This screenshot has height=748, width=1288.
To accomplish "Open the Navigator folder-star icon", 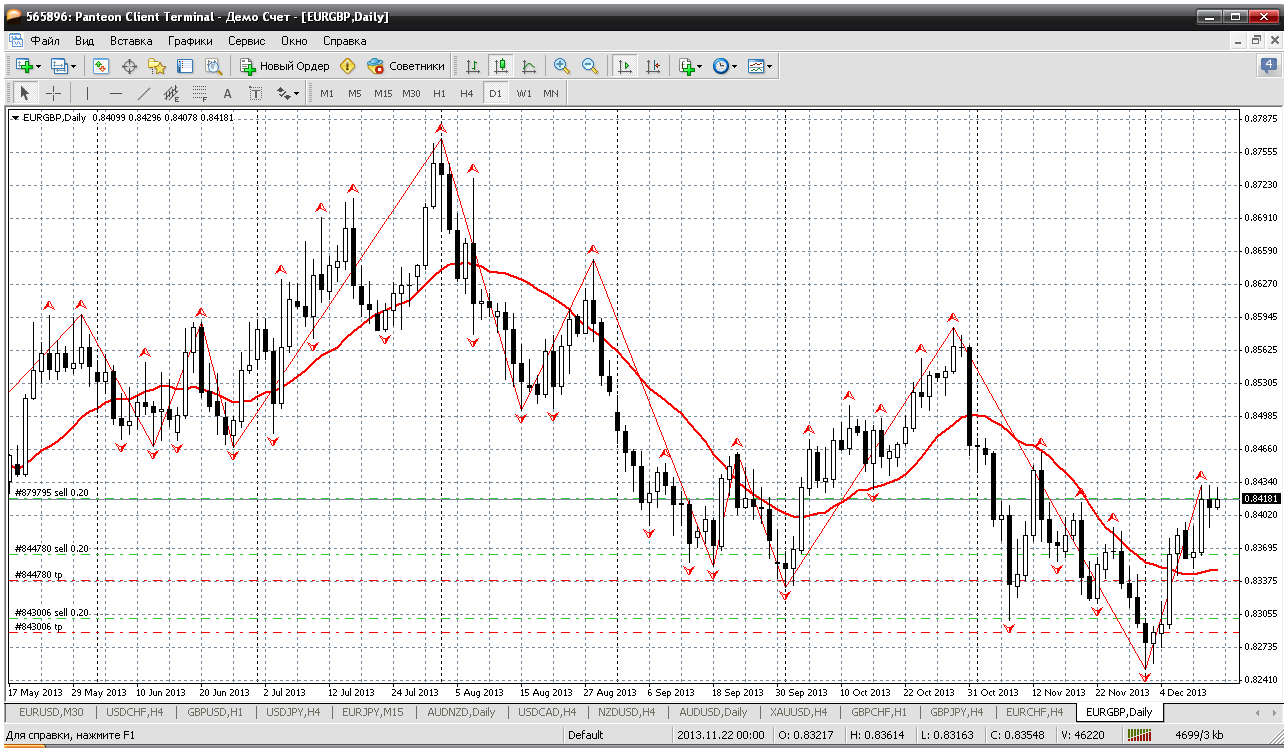I will click(x=157, y=66).
